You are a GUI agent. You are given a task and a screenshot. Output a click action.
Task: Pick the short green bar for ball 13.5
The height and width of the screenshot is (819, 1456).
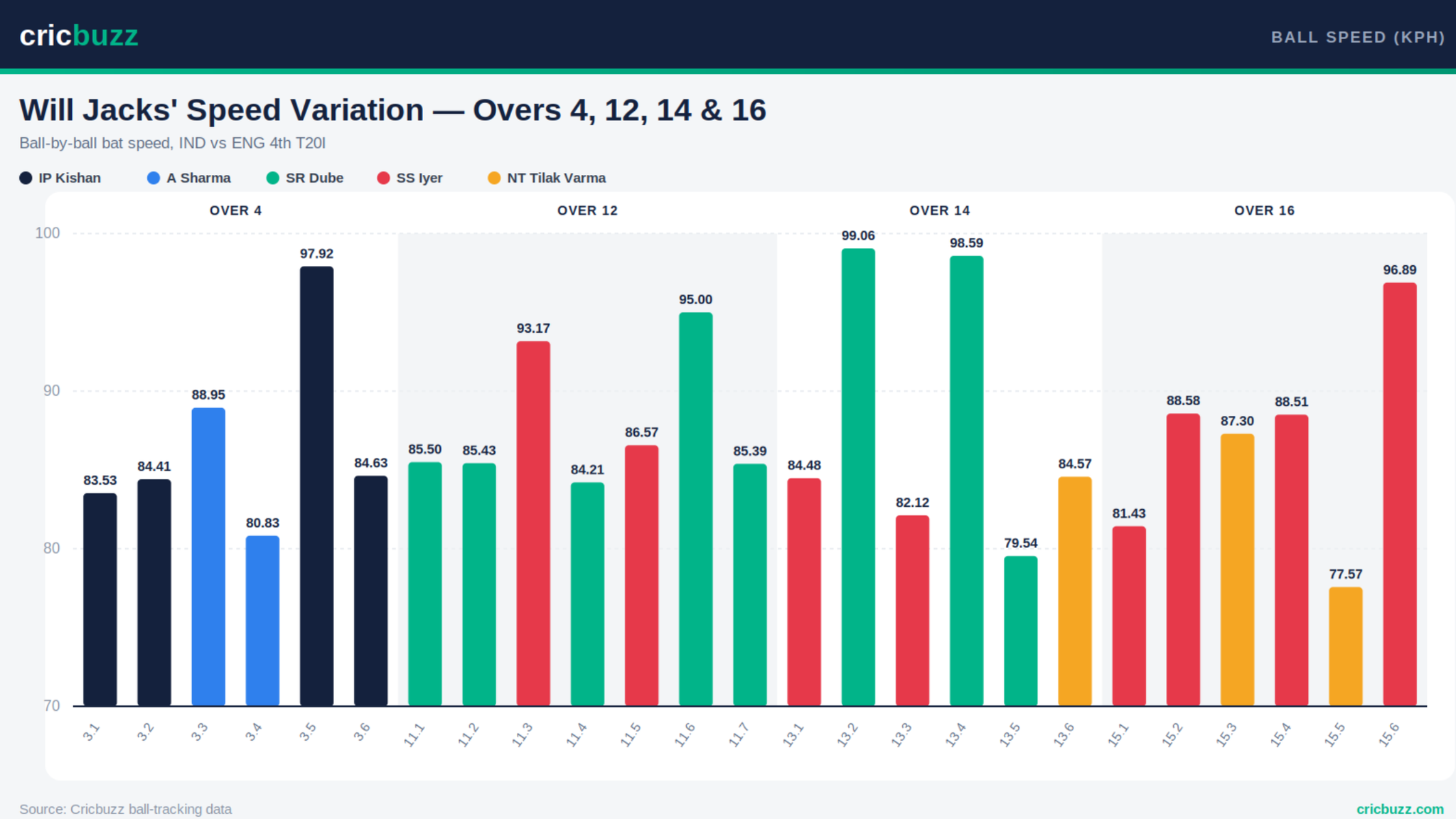[1021, 631]
